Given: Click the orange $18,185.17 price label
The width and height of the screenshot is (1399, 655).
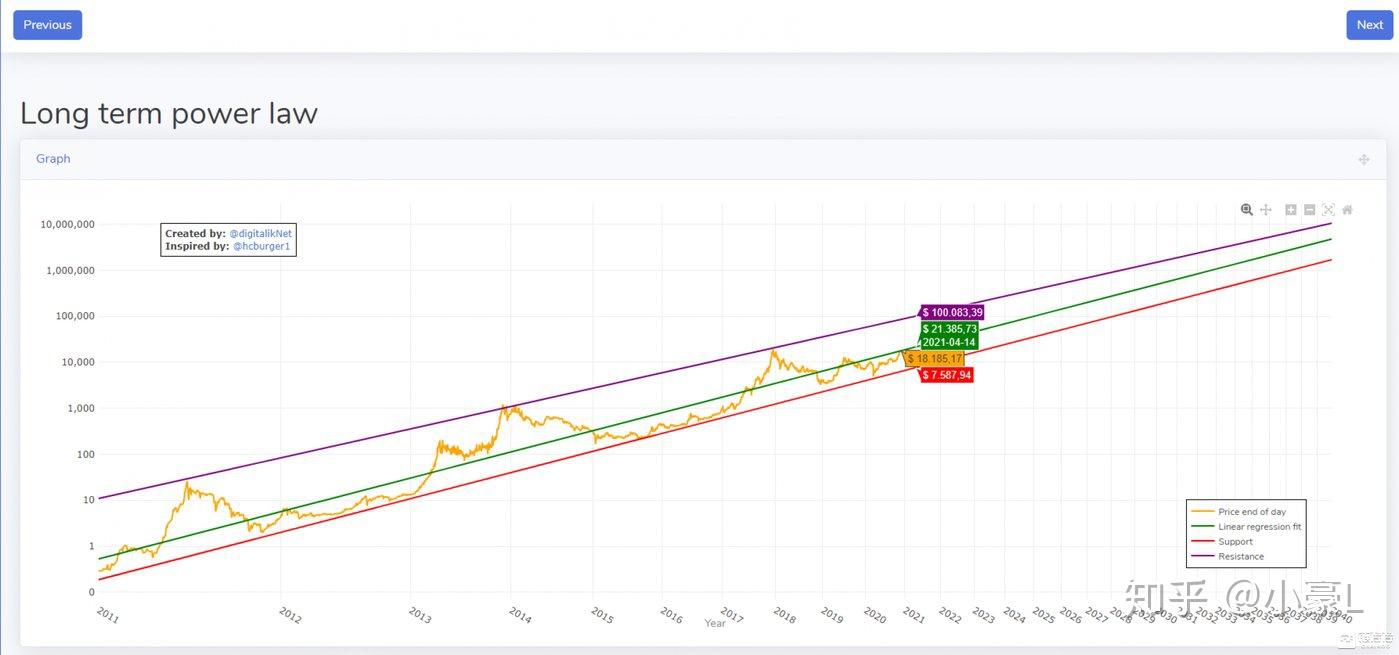Looking at the screenshot, I should point(935,359).
